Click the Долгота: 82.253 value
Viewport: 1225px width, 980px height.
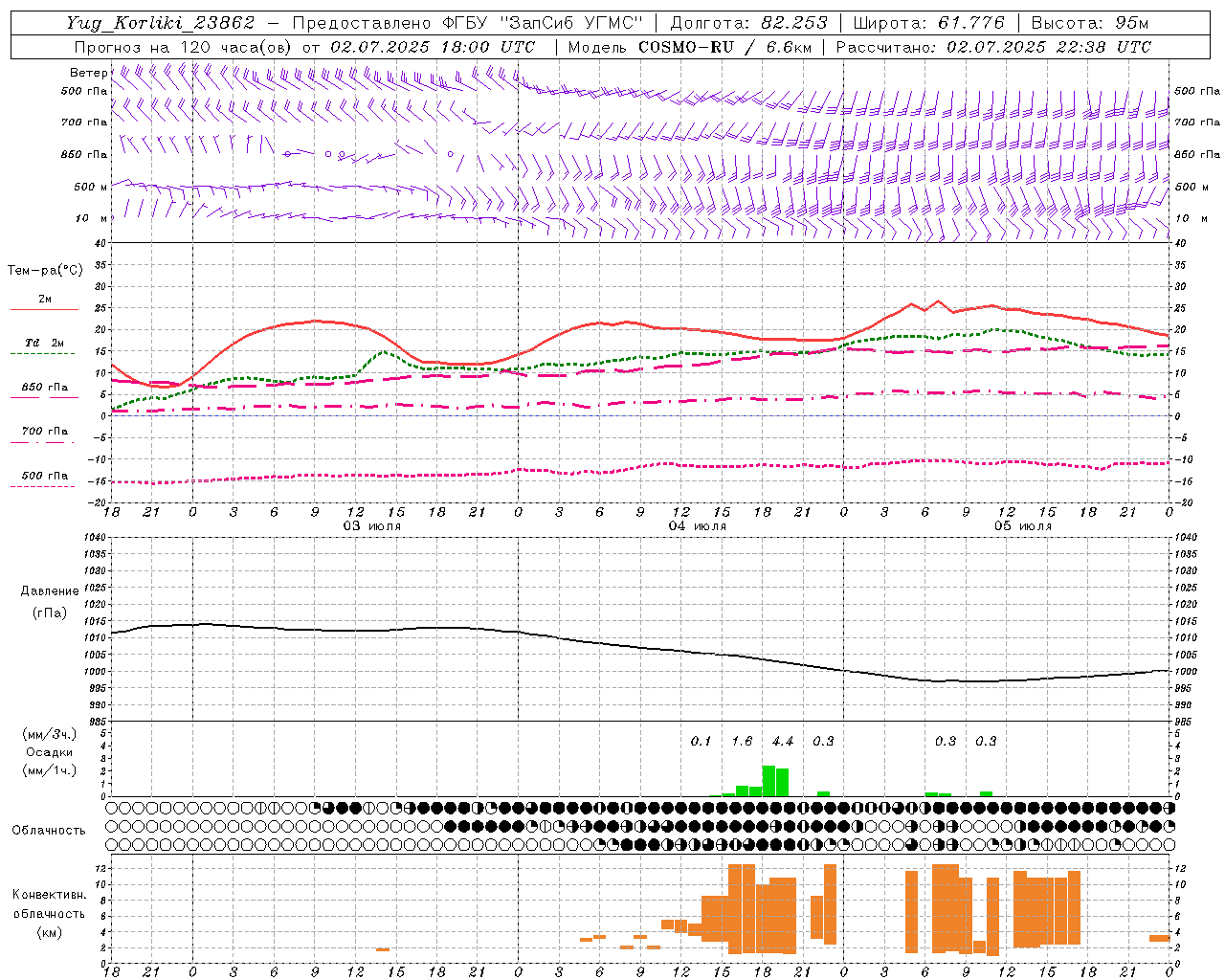click(x=747, y=23)
